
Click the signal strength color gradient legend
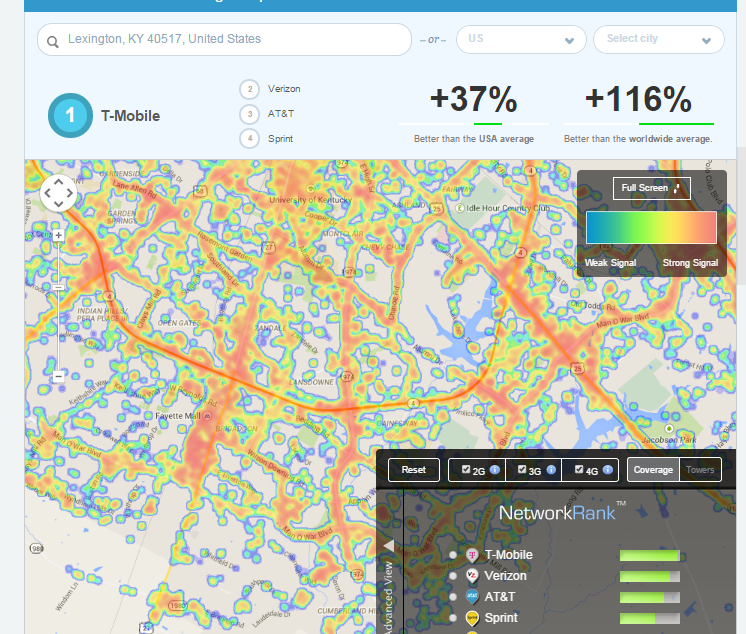pos(651,228)
